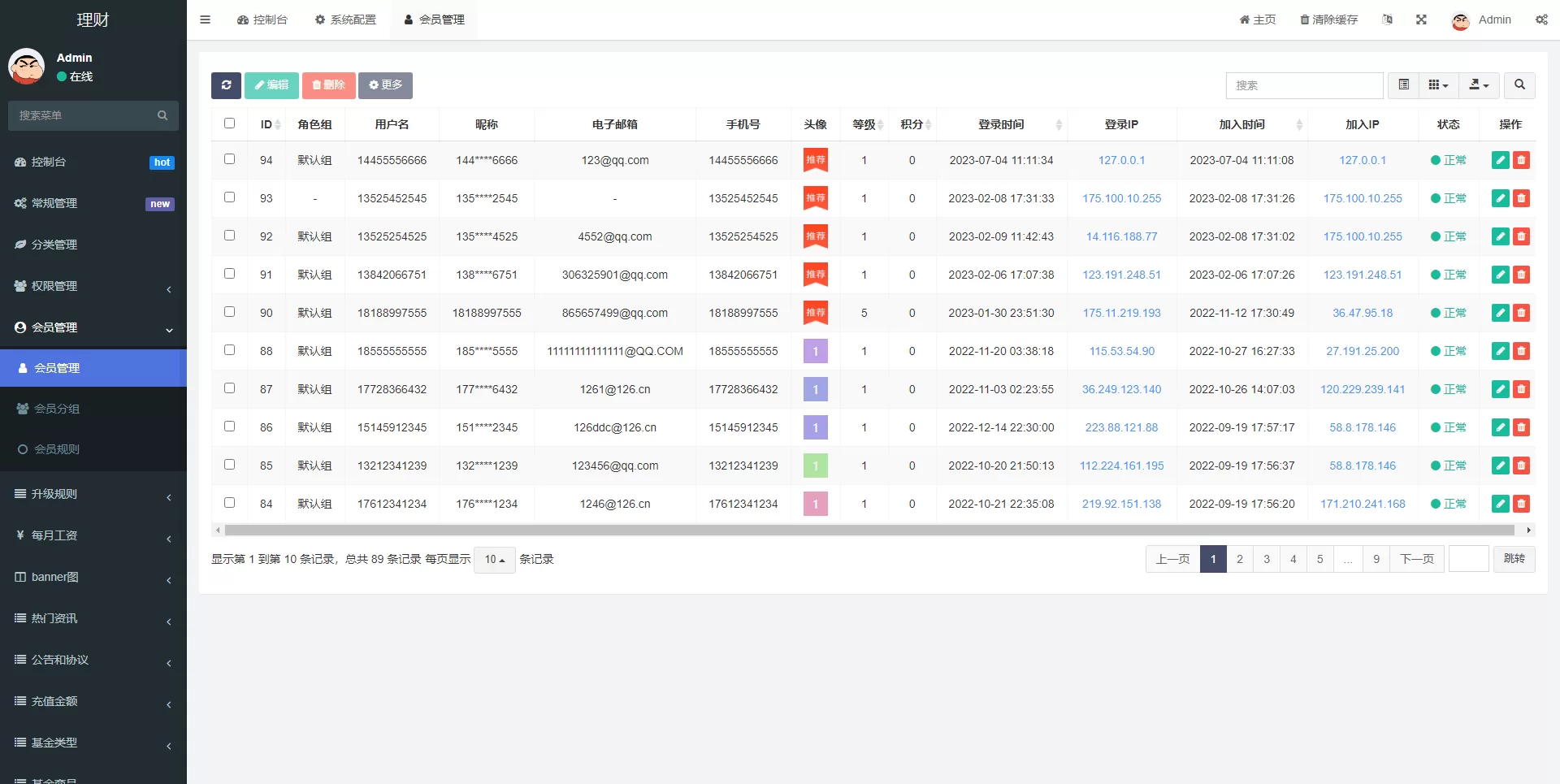Open the rows-per-page 10 dropdown
This screenshot has width=1560, height=784.
point(494,560)
